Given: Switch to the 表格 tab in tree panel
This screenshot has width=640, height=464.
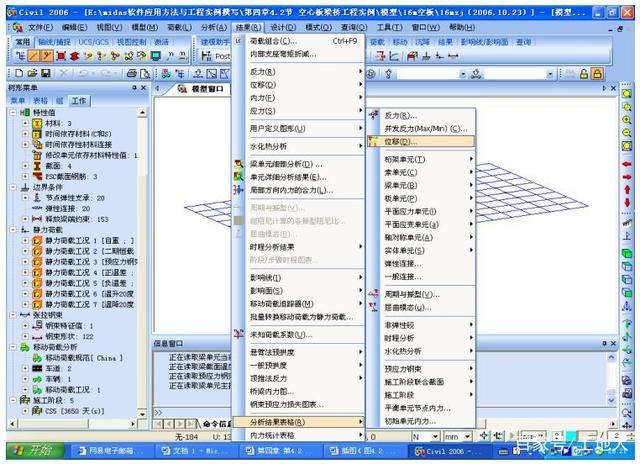Looking at the screenshot, I should (40, 100).
